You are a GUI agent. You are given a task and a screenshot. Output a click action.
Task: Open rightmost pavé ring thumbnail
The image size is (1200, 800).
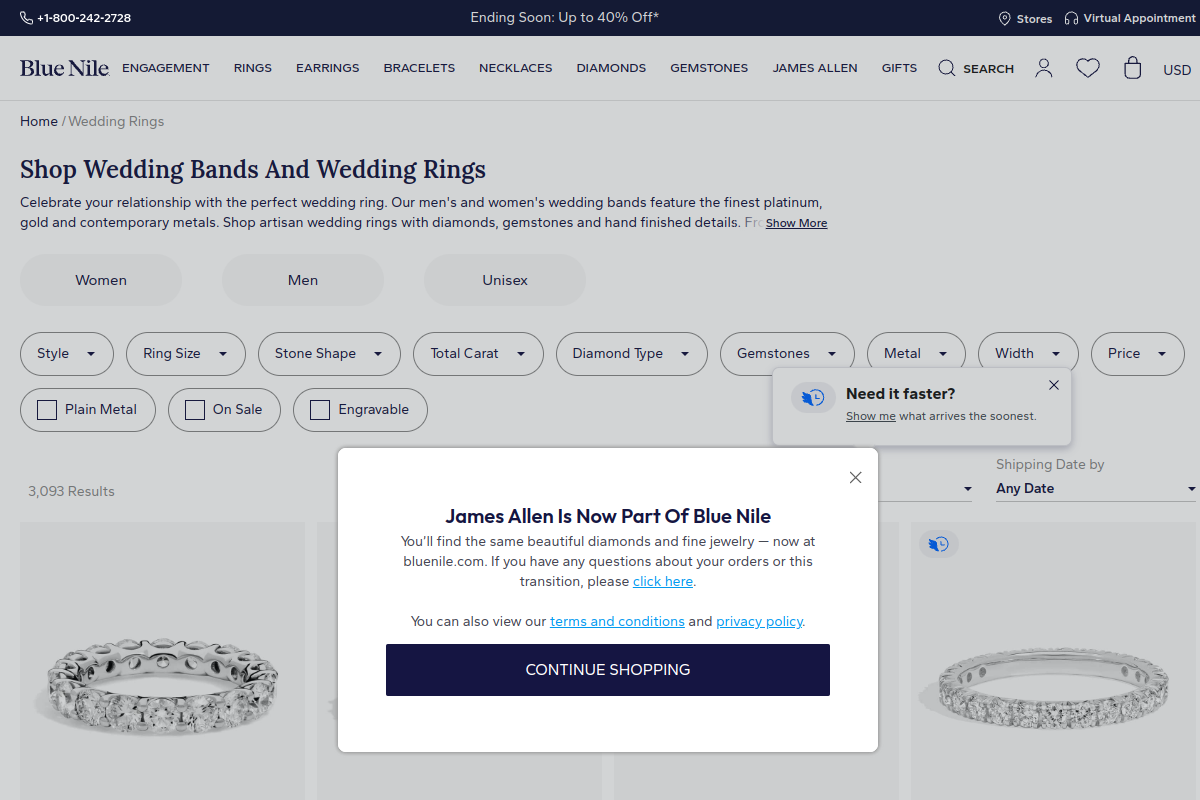click(x=1054, y=661)
